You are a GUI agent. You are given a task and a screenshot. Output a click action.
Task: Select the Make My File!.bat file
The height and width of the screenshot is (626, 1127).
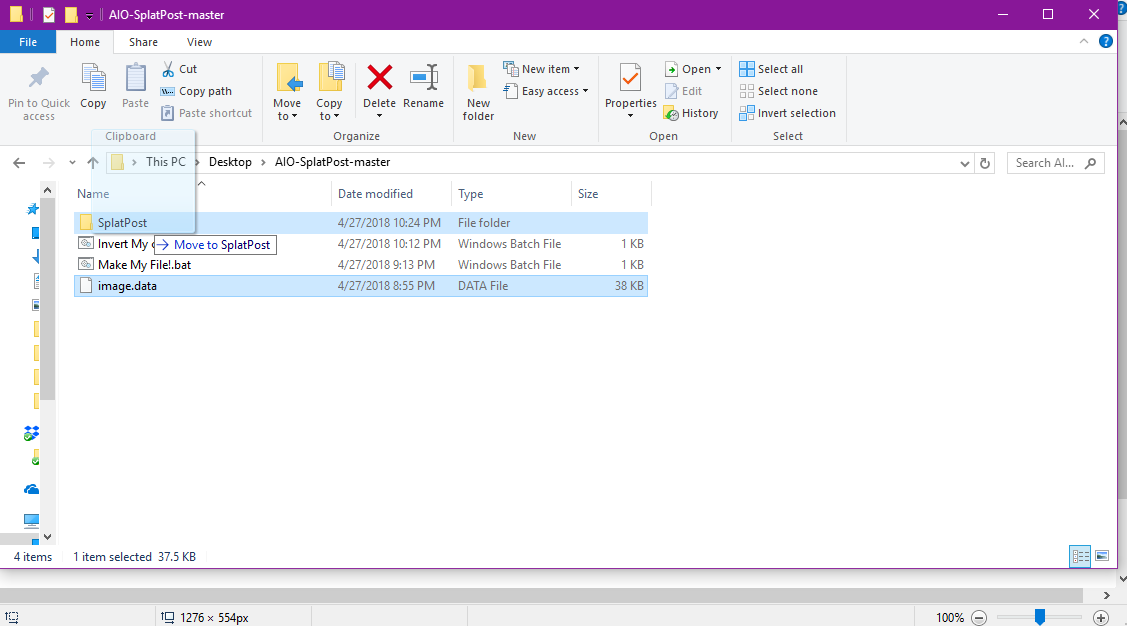pos(144,265)
